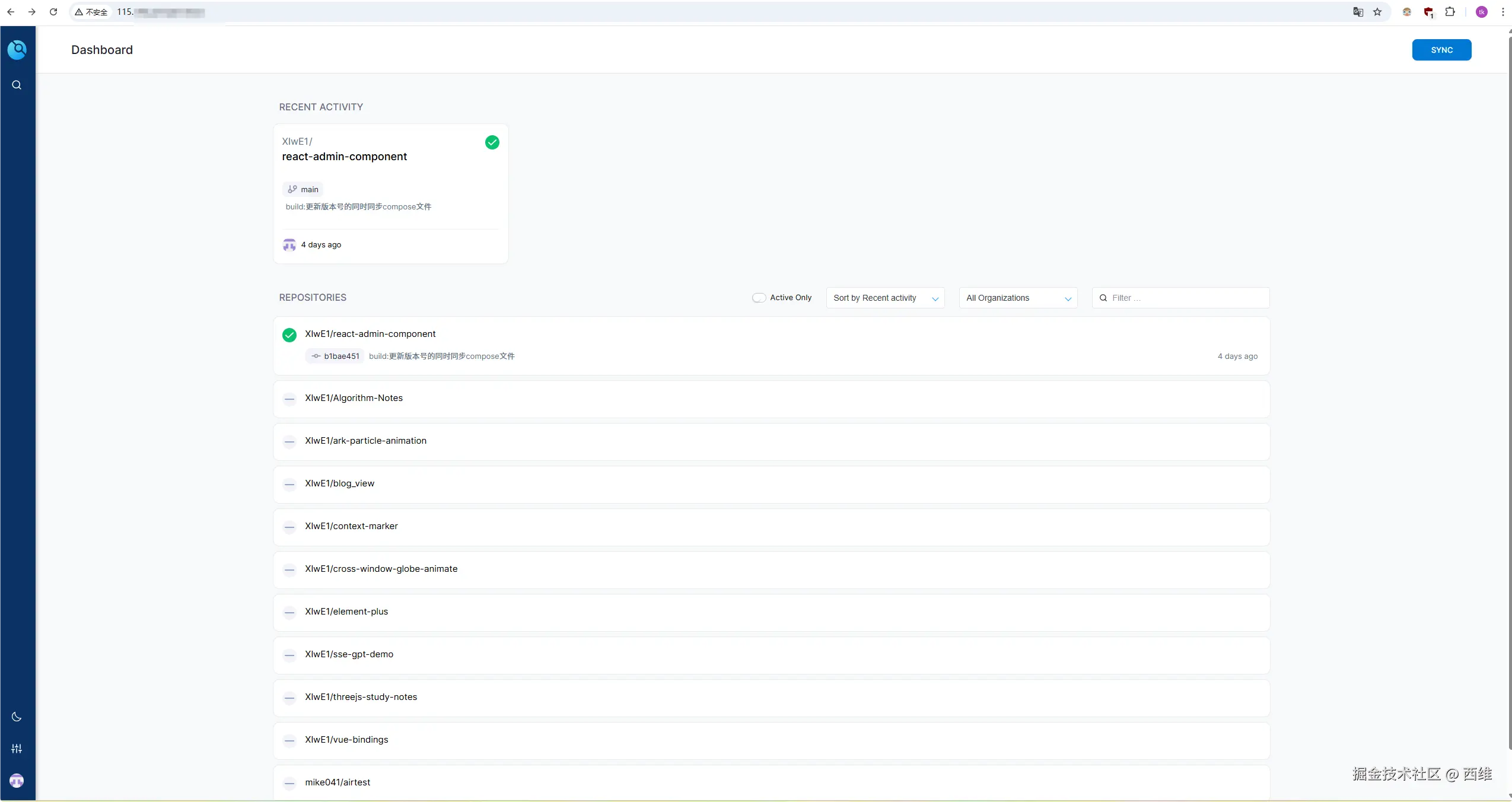
Task: Open XIwE1/Algorithm-Notes repository
Action: pyautogui.click(x=354, y=398)
